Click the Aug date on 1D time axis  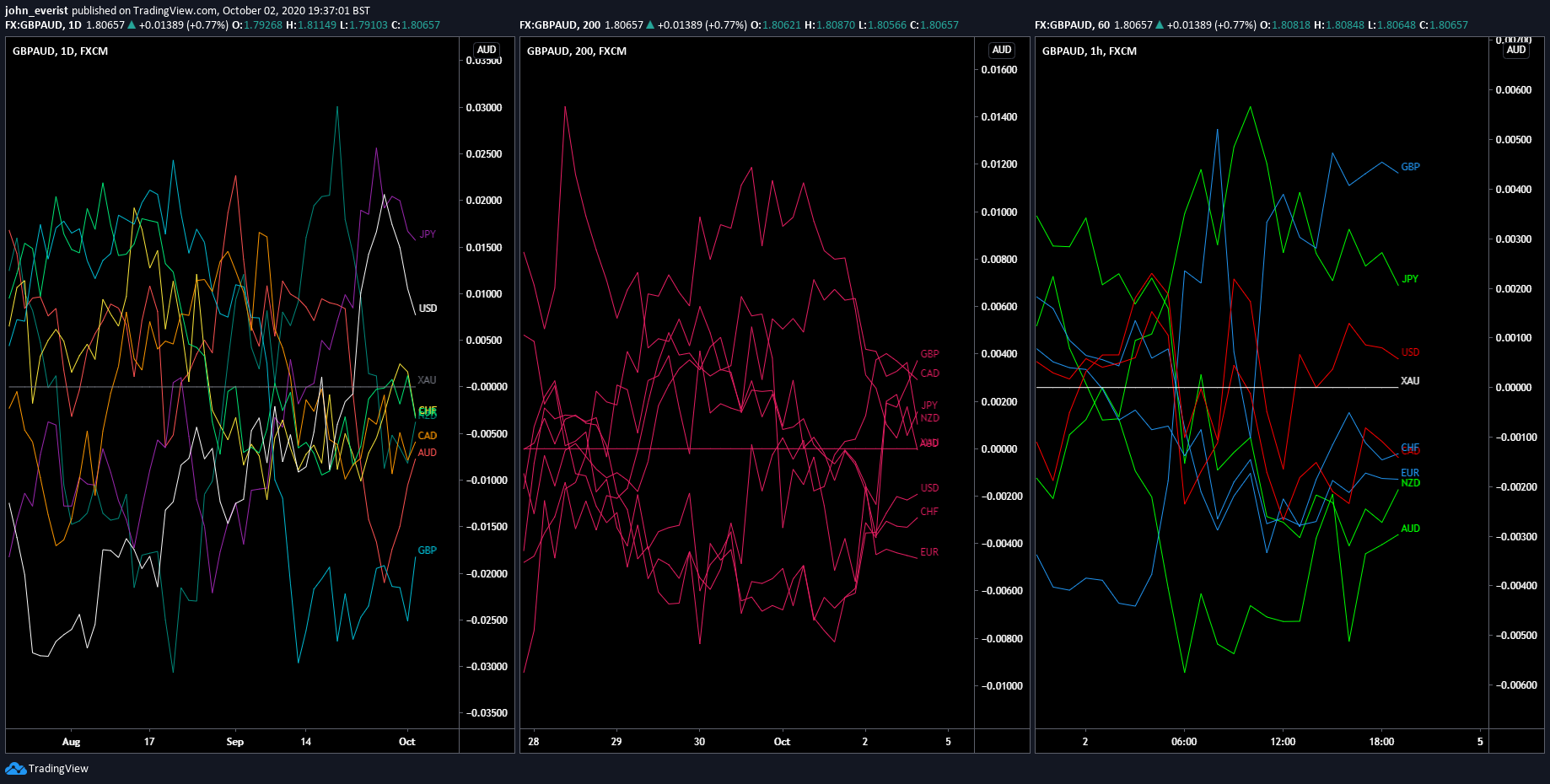pyautogui.click(x=71, y=742)
